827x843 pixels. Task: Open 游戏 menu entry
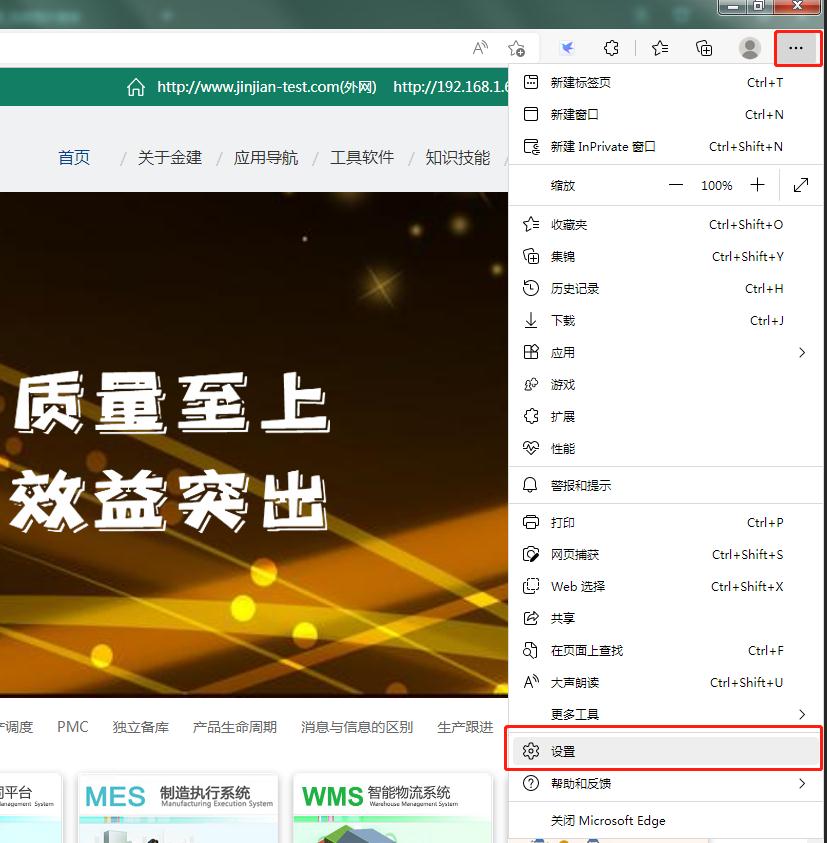pos(665,384)
